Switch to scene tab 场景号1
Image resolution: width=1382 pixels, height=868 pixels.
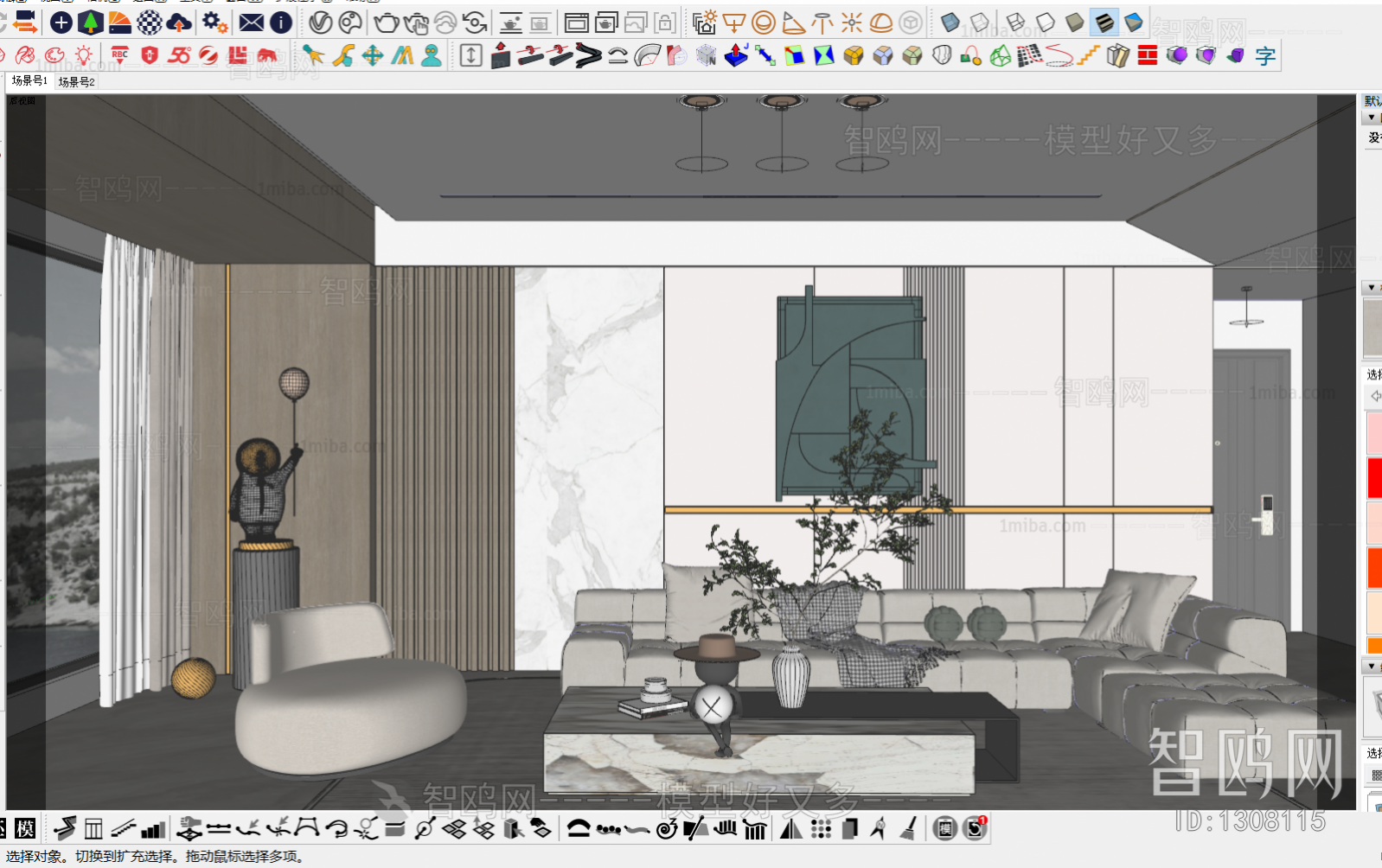[x=29, y=80]
